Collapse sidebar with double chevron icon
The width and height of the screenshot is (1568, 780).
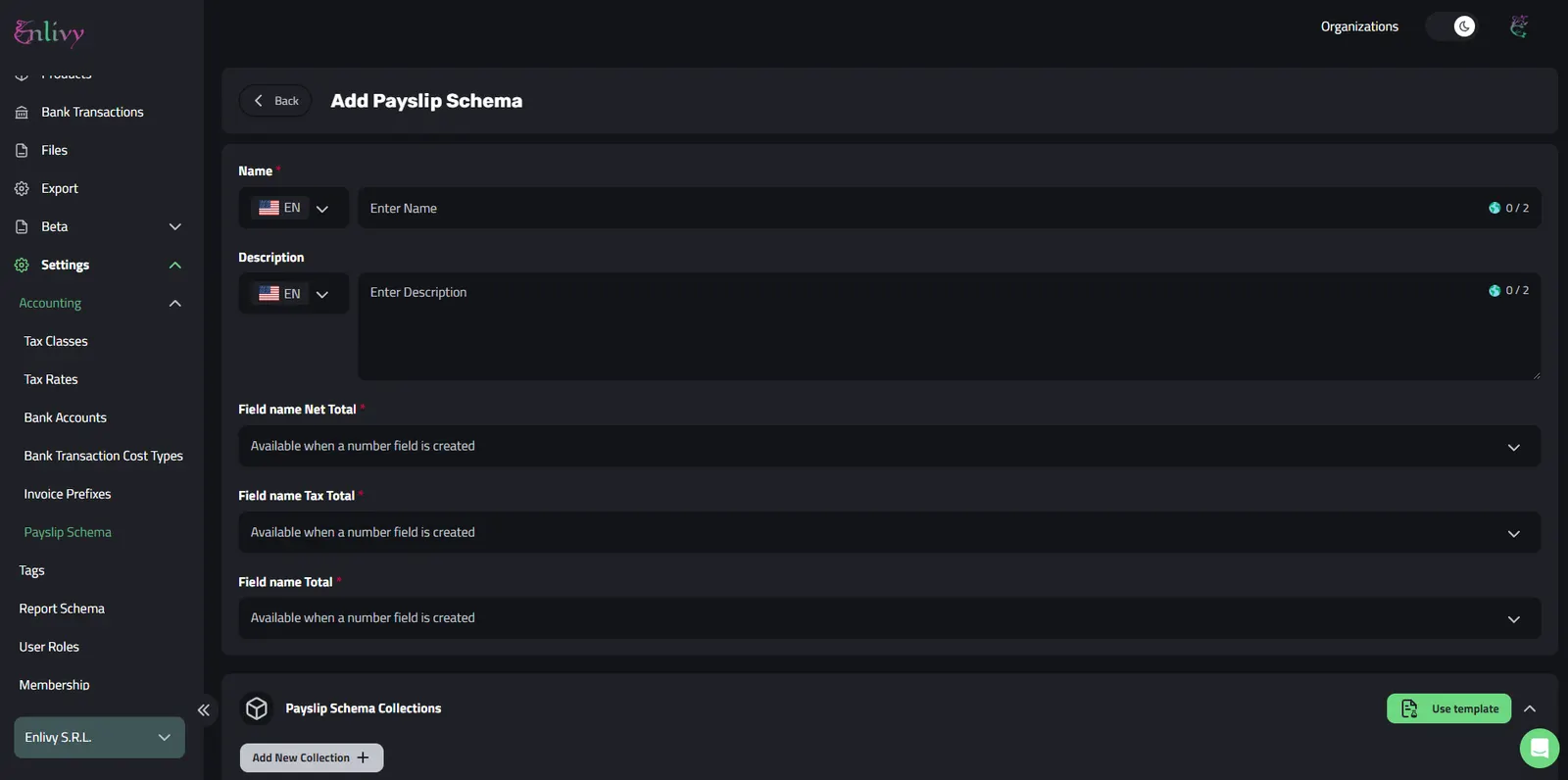click(x=203, y=710)
